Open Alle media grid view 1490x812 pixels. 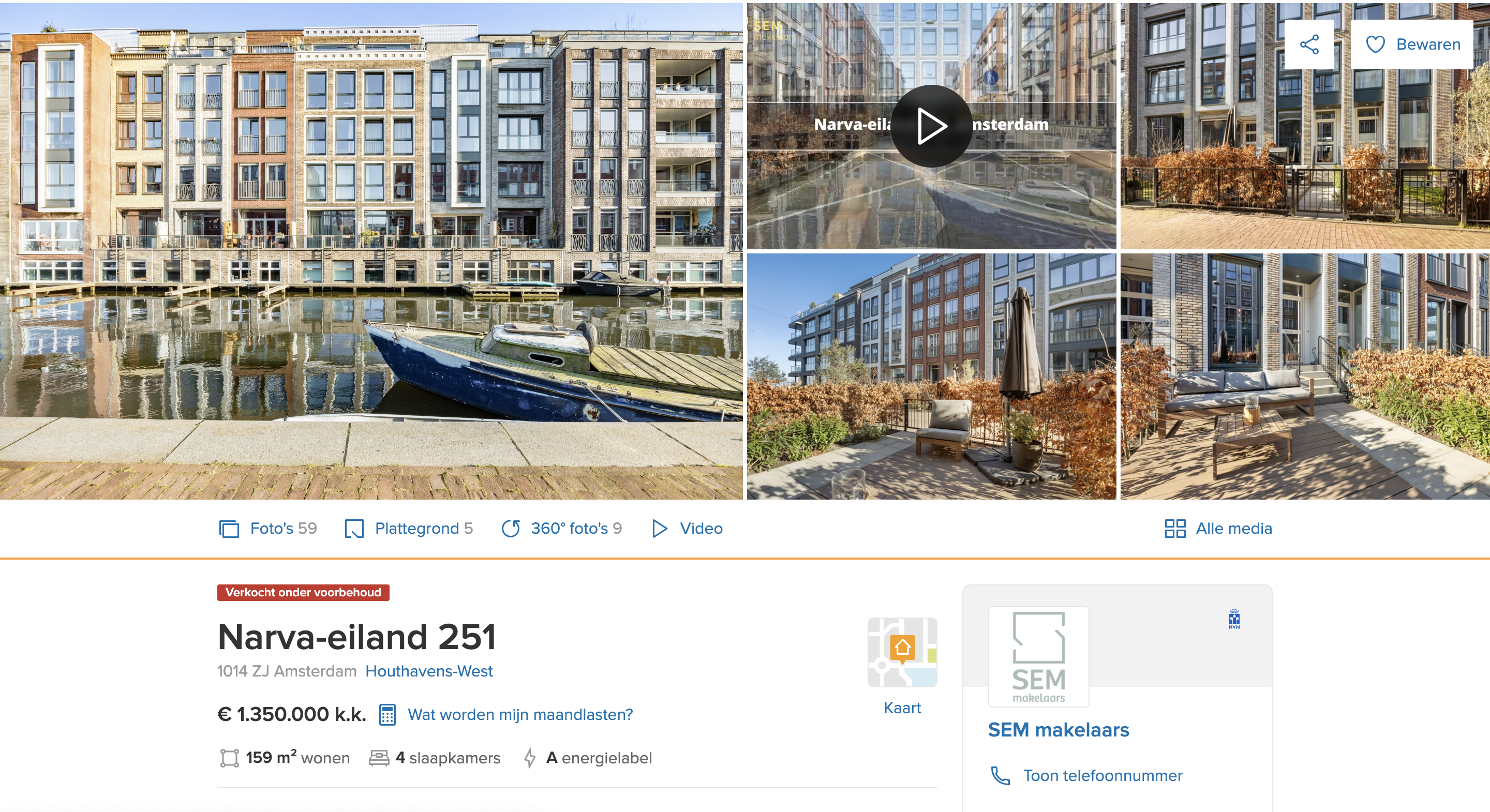click(1218, 528)
